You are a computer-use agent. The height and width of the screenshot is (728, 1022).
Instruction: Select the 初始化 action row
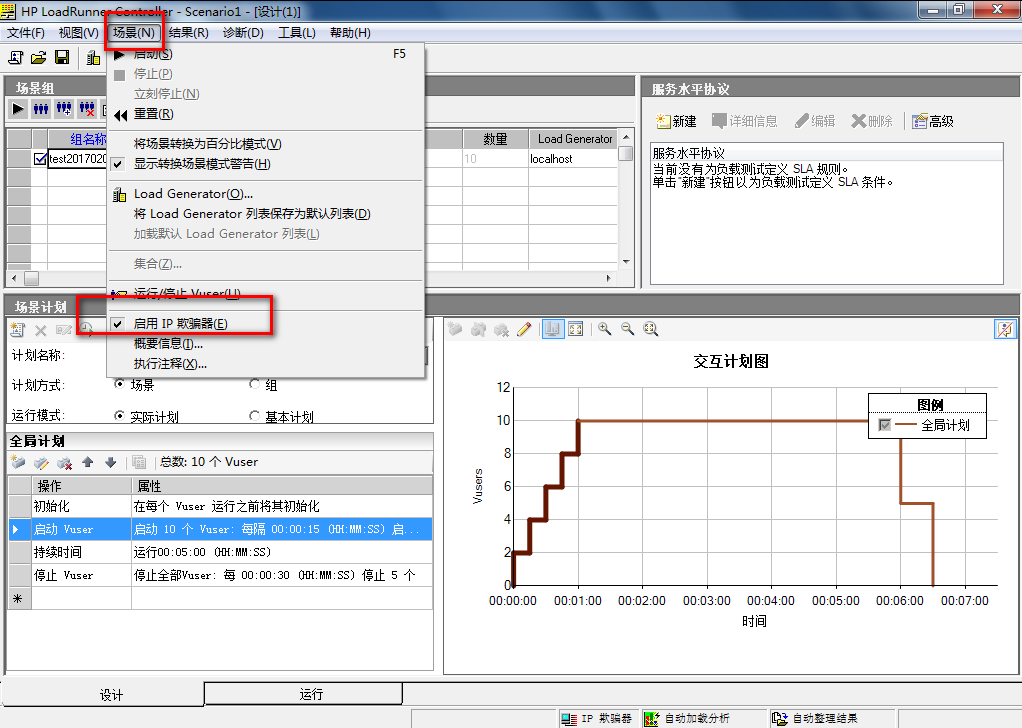220,506
